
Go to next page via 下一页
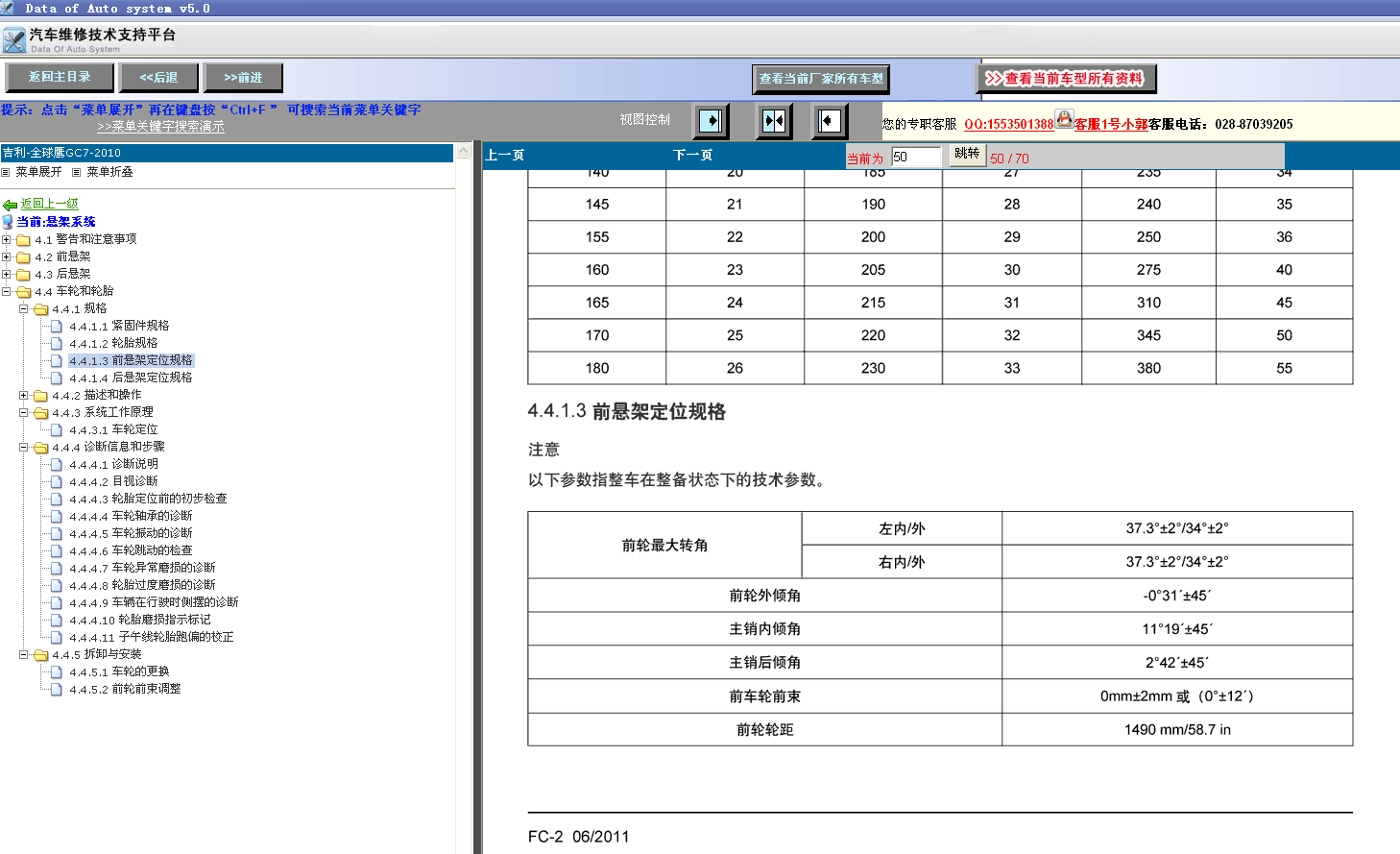coord(692,155)
